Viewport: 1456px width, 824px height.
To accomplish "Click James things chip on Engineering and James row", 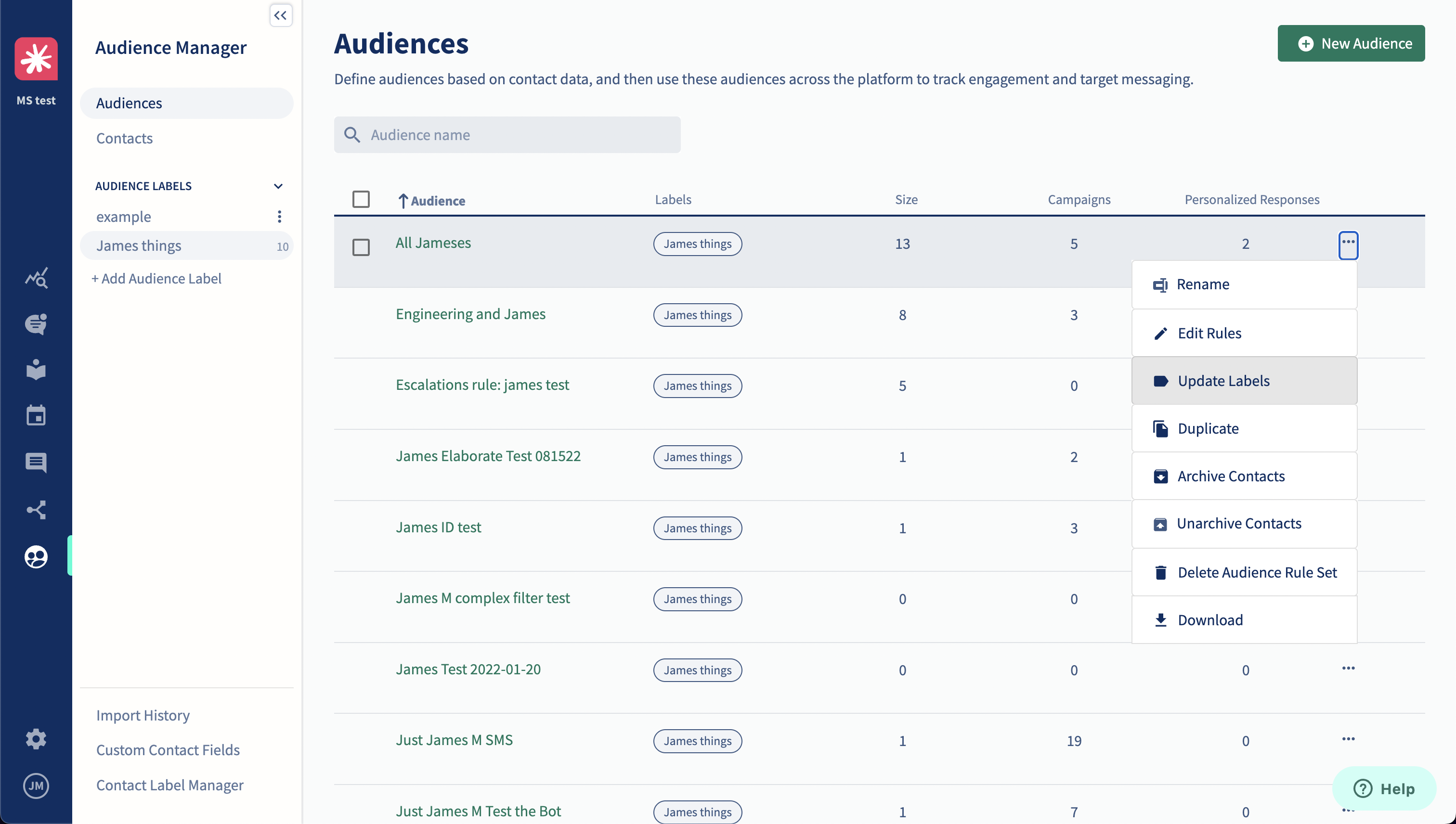I will [698, 315].
